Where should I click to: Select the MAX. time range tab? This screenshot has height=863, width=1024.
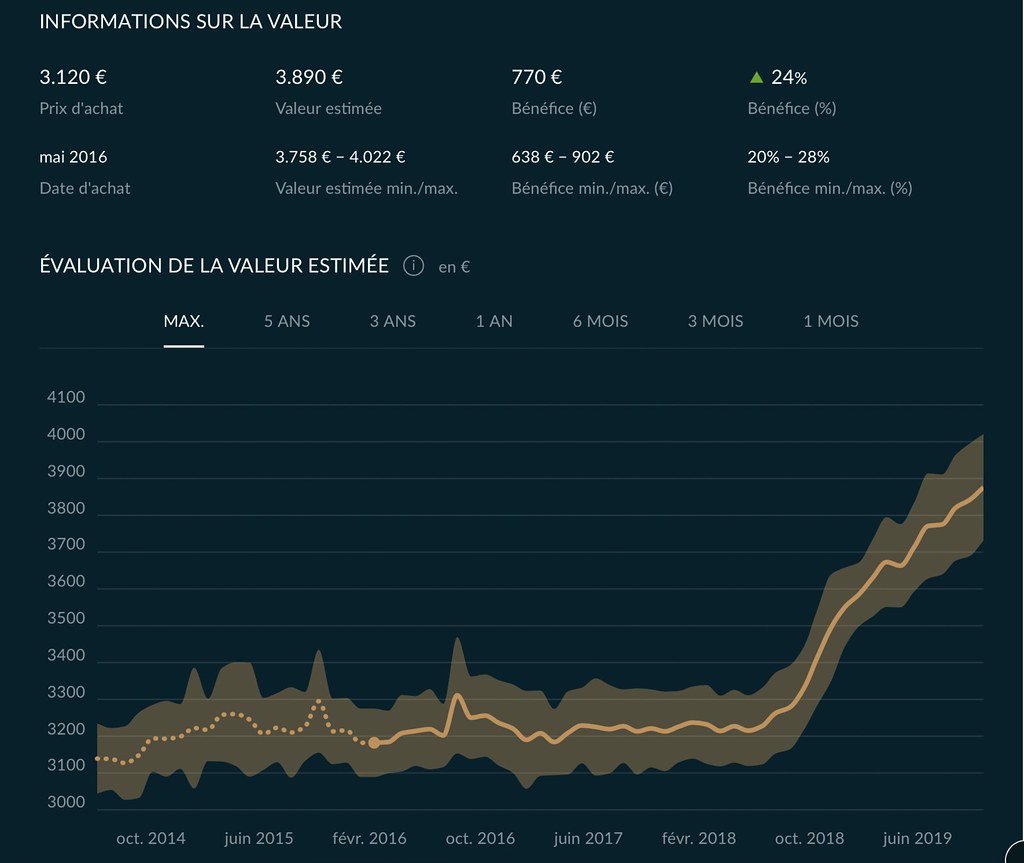184,321
